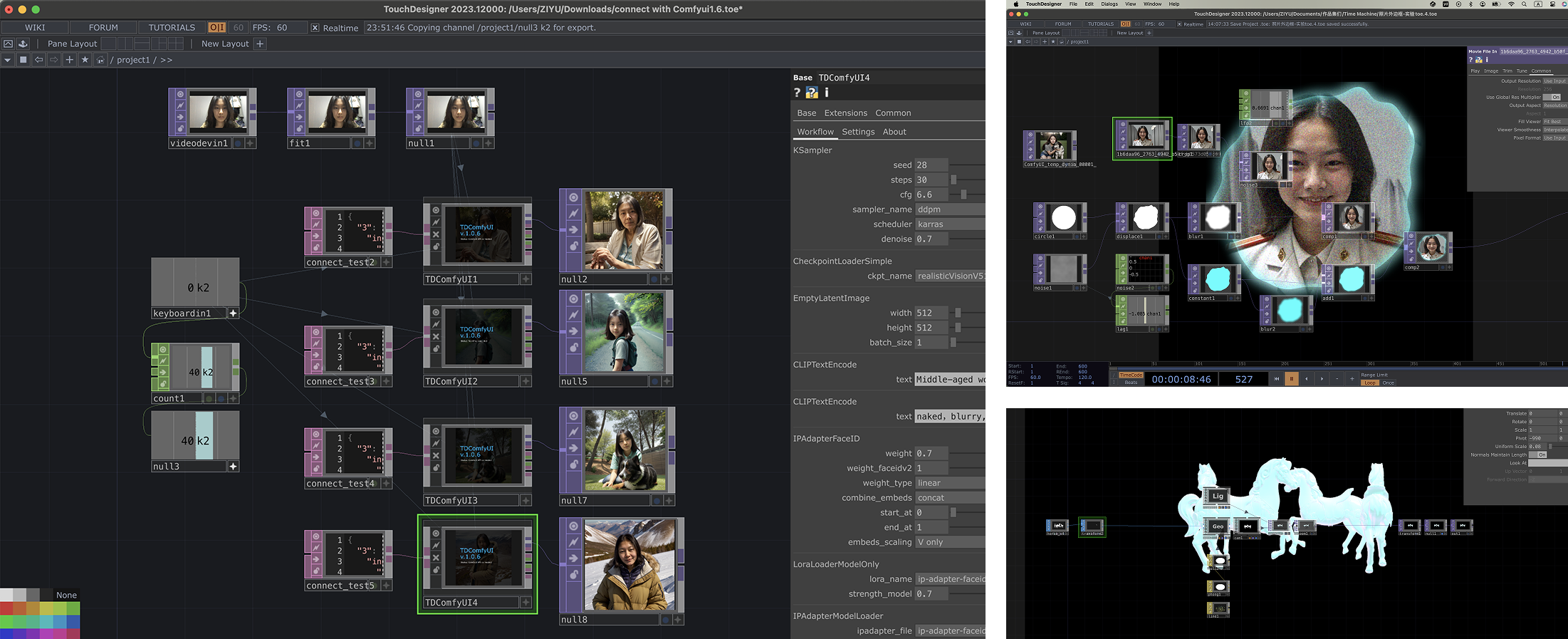The height and width of the screenshot is (639, 1568).
Task: Add a new layout with the plus button
Action: [260, 43]
